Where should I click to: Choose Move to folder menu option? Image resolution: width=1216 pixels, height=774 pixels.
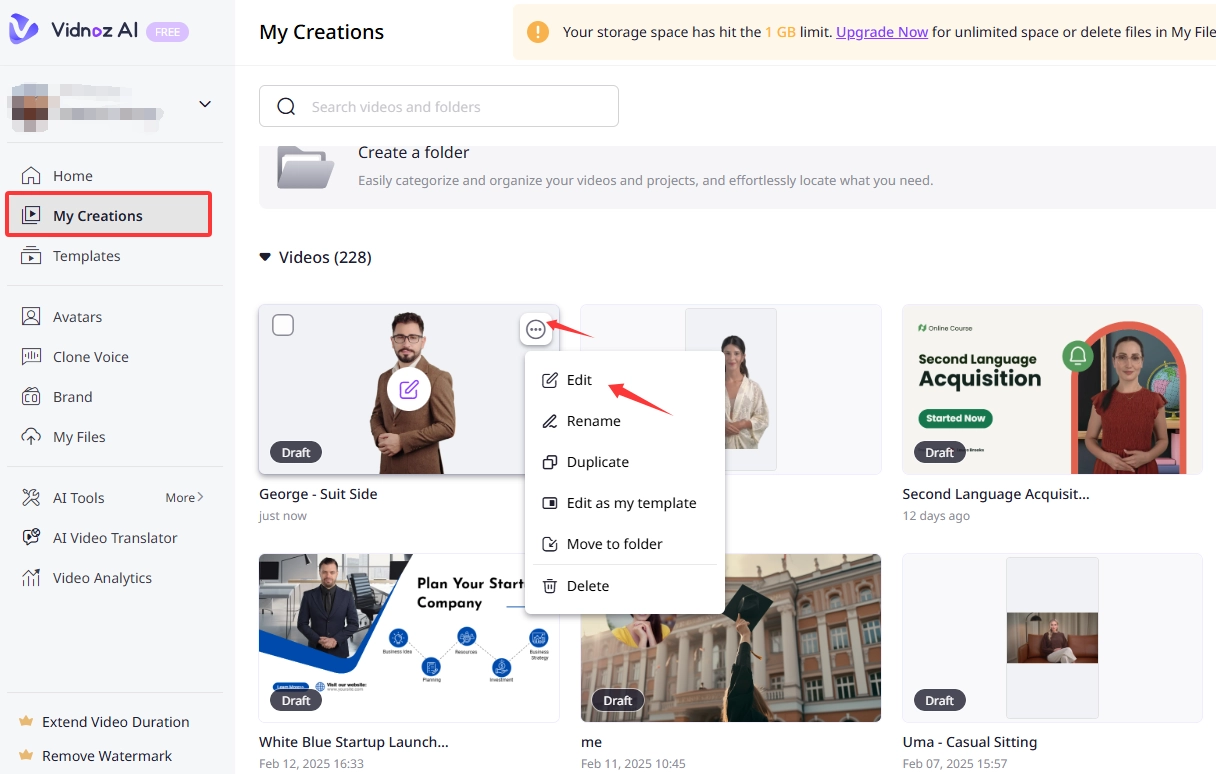coord(614,544)
